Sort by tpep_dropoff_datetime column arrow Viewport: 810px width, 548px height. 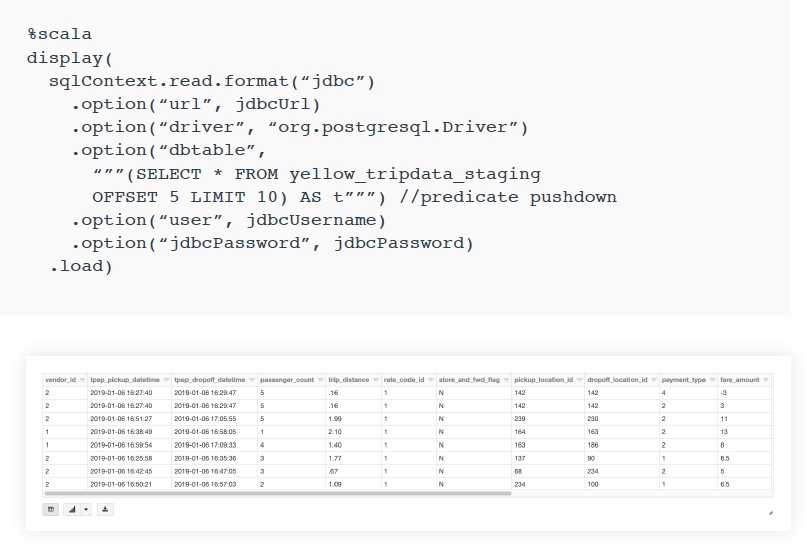click(x=250, y=381)
